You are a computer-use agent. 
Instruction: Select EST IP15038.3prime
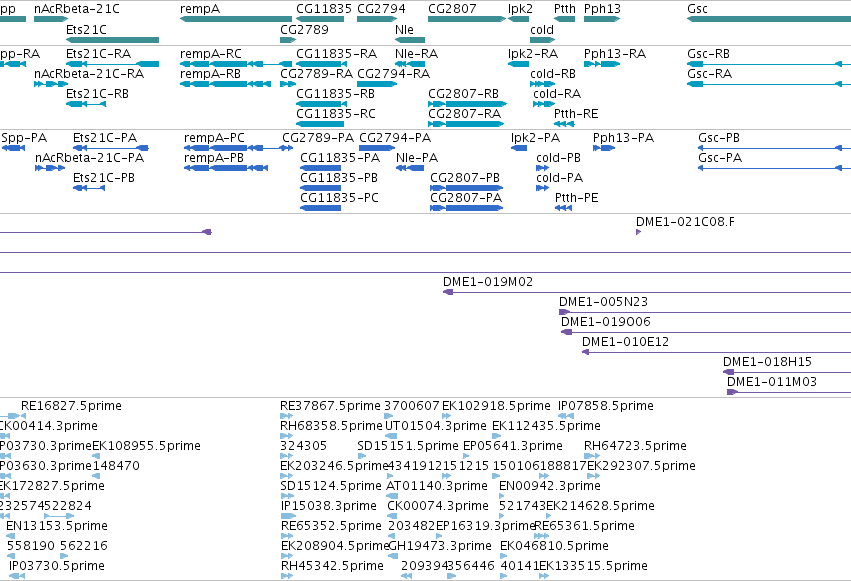point(328,506)
